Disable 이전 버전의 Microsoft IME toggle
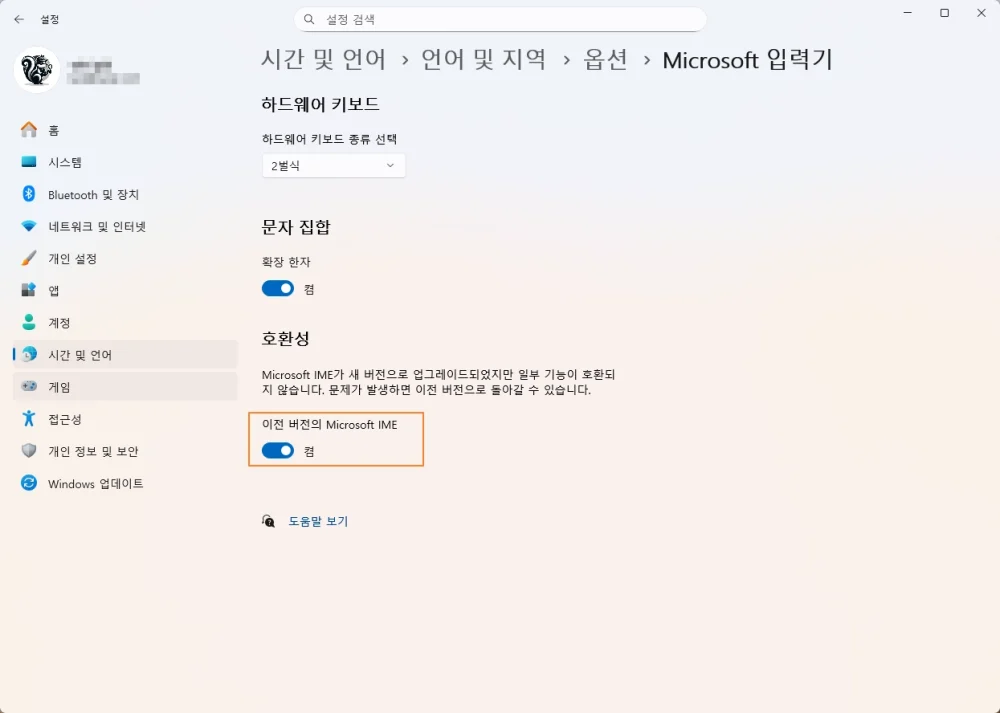1000x713 pixels. (277, 451)
